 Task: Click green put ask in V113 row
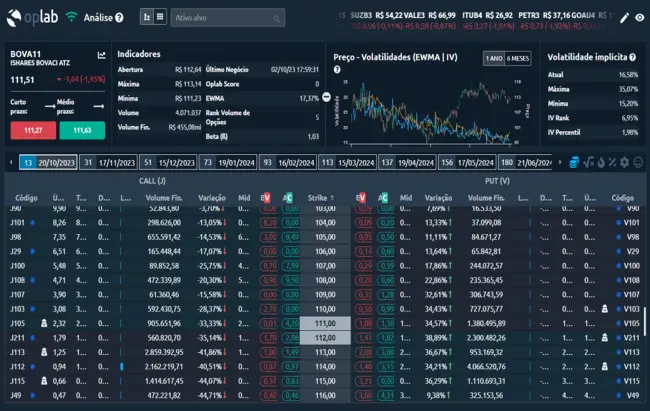[386, 352]
